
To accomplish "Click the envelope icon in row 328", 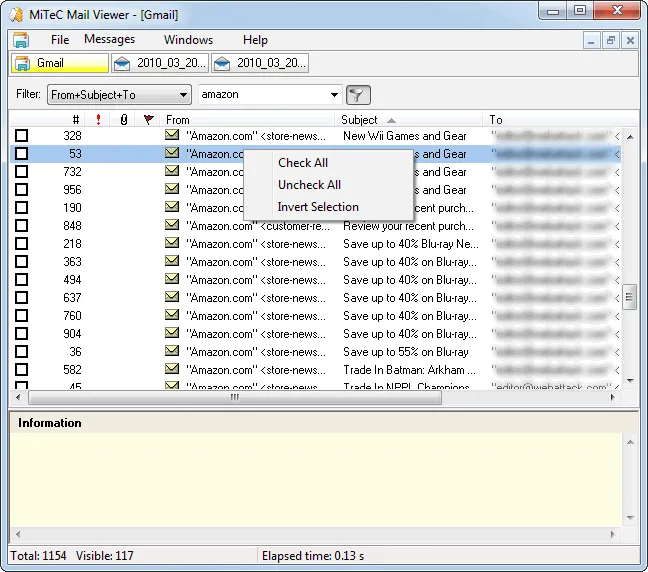I will click(172, 135).
